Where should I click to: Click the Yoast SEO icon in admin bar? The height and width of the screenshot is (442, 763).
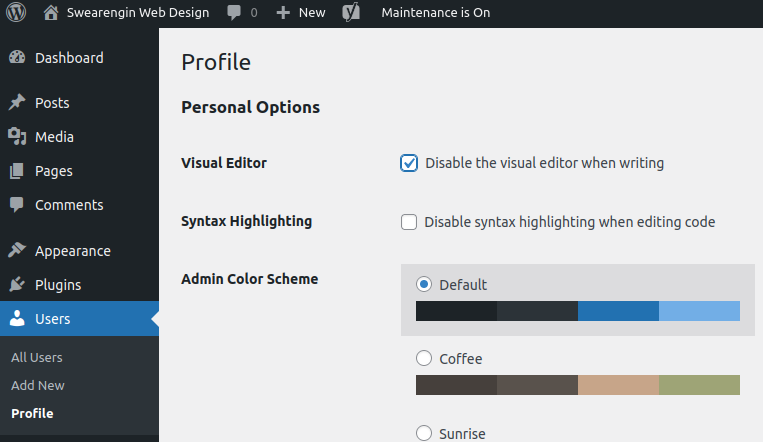351,12
